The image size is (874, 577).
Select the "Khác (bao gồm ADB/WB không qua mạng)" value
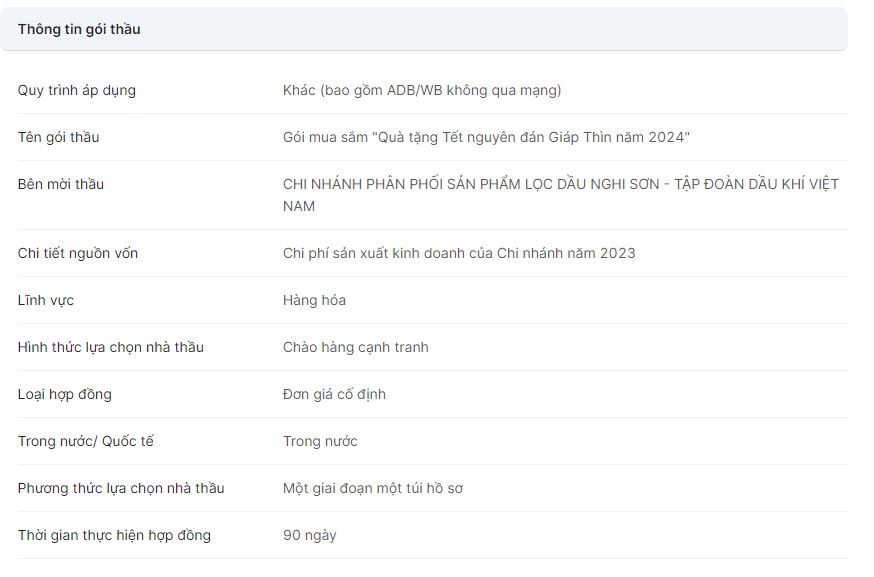click(x=422, y=90)
